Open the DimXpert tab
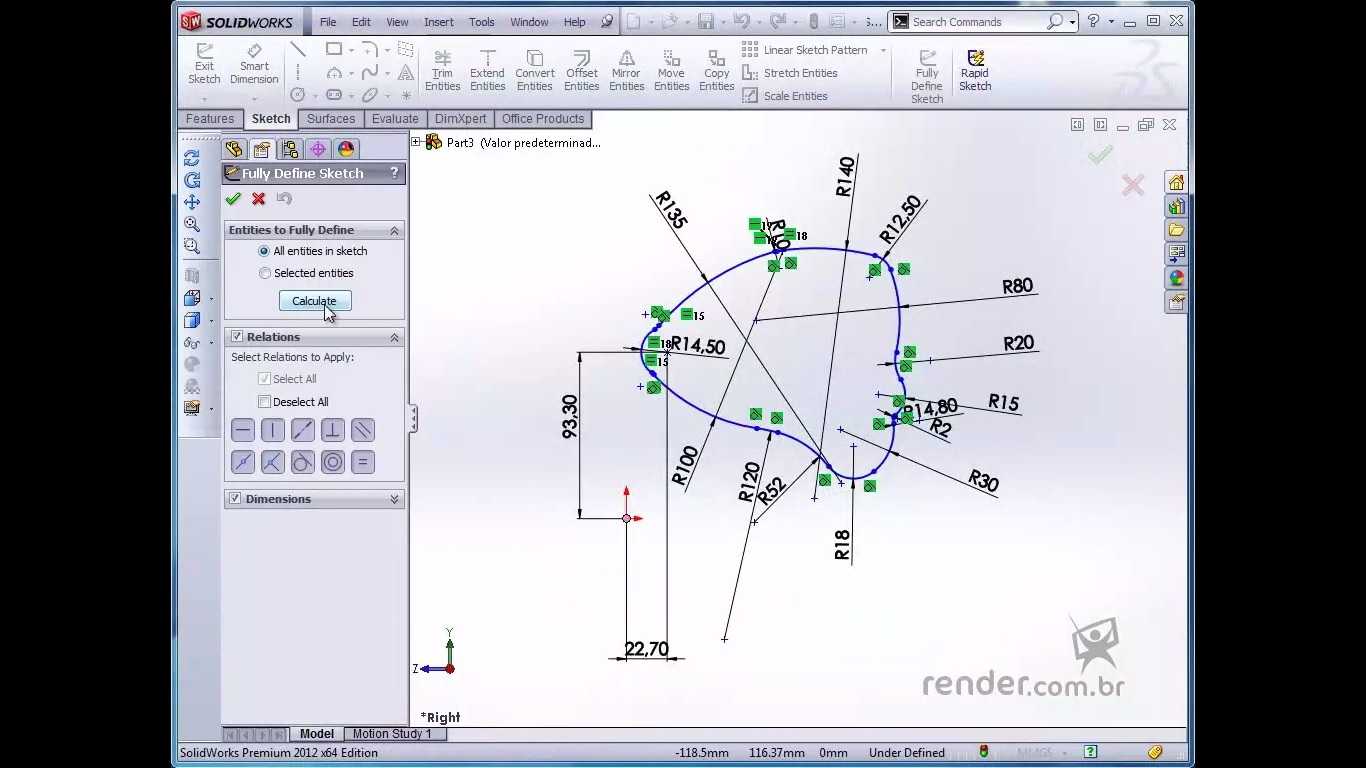This screenshot has width=1366, height=768. (x=460, y=119)
